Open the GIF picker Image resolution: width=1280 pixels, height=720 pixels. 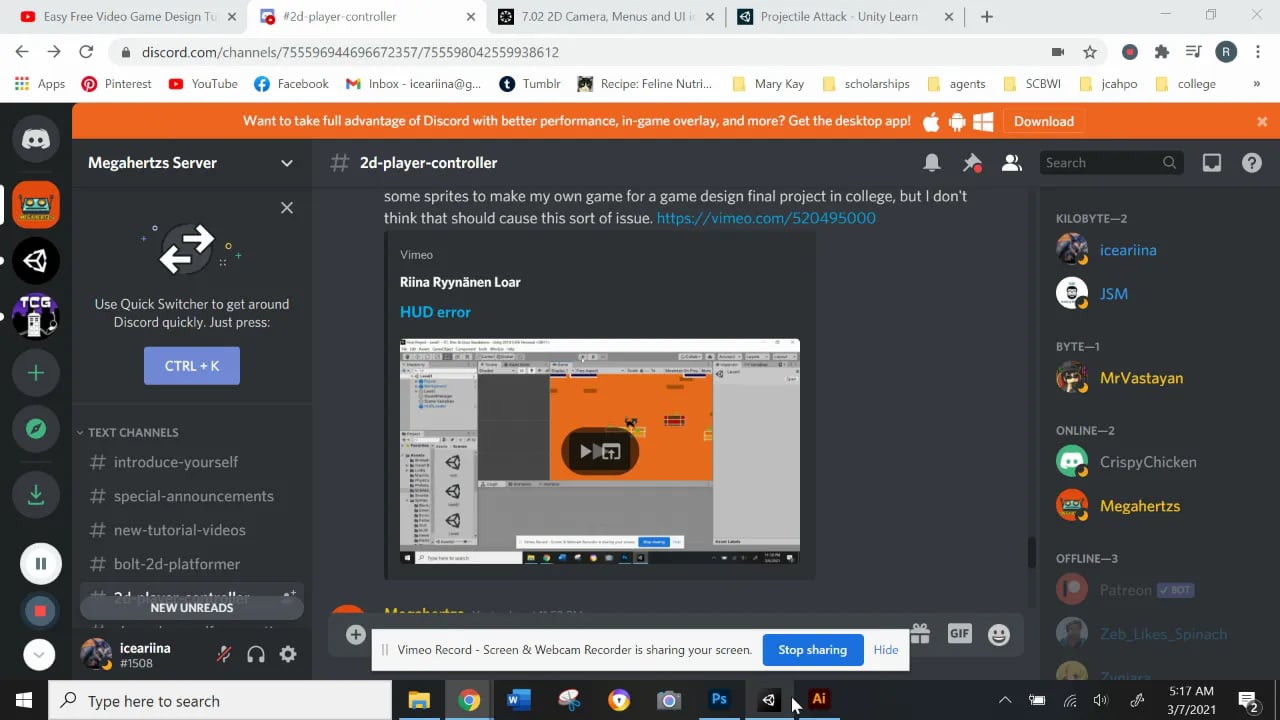(960, 634)
